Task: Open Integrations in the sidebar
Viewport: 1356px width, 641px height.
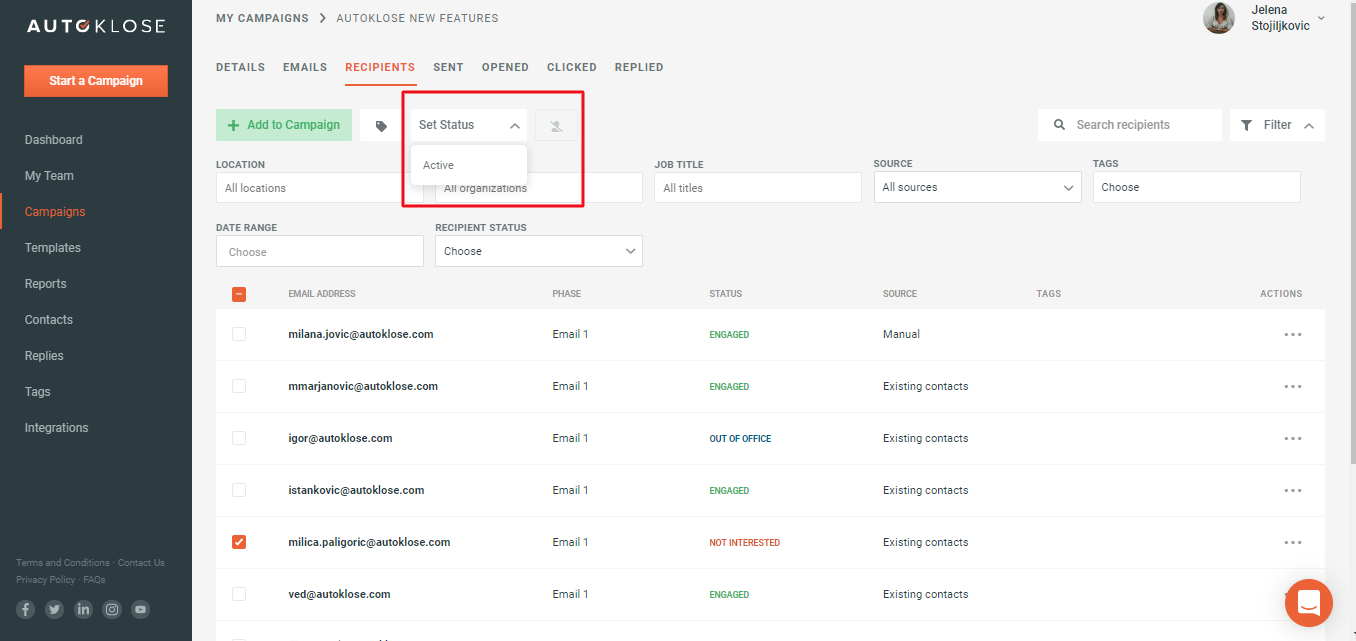Action: pos(57,428)
